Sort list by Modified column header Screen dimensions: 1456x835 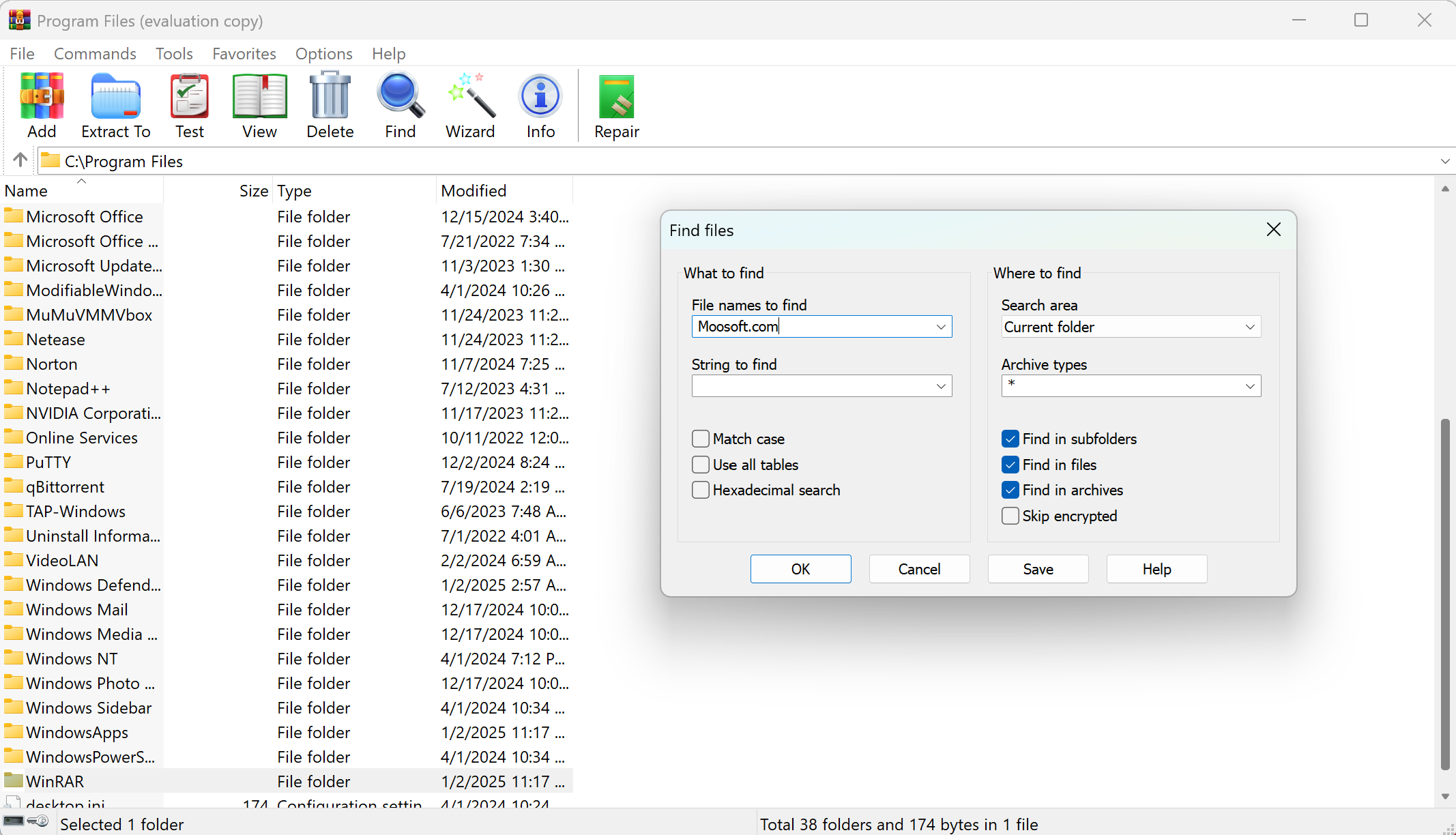click(x=504, y=190)
